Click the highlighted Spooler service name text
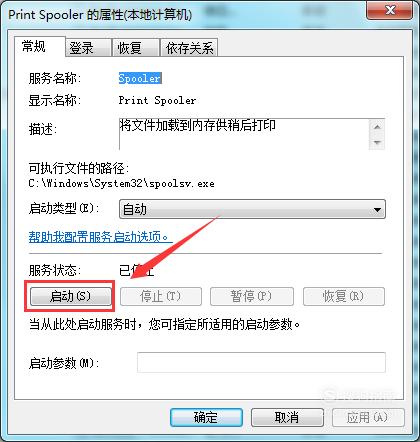420x442 pixels. click(x=140, y=78)
